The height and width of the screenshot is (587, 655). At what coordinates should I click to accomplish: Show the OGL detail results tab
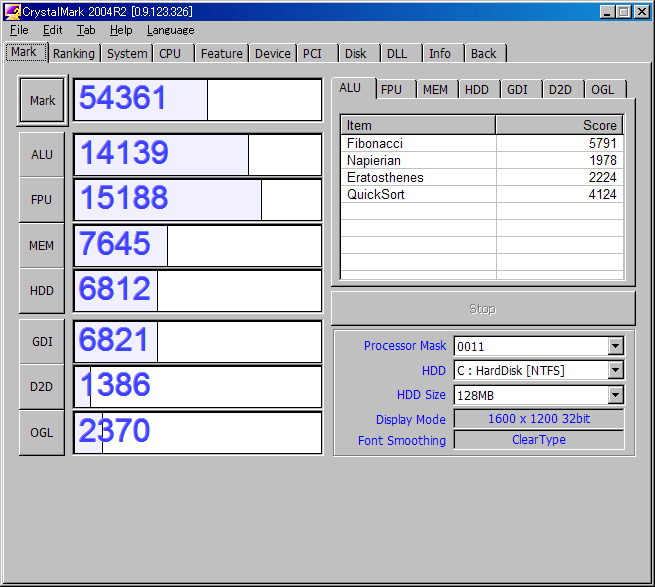[x=605, y=90]
